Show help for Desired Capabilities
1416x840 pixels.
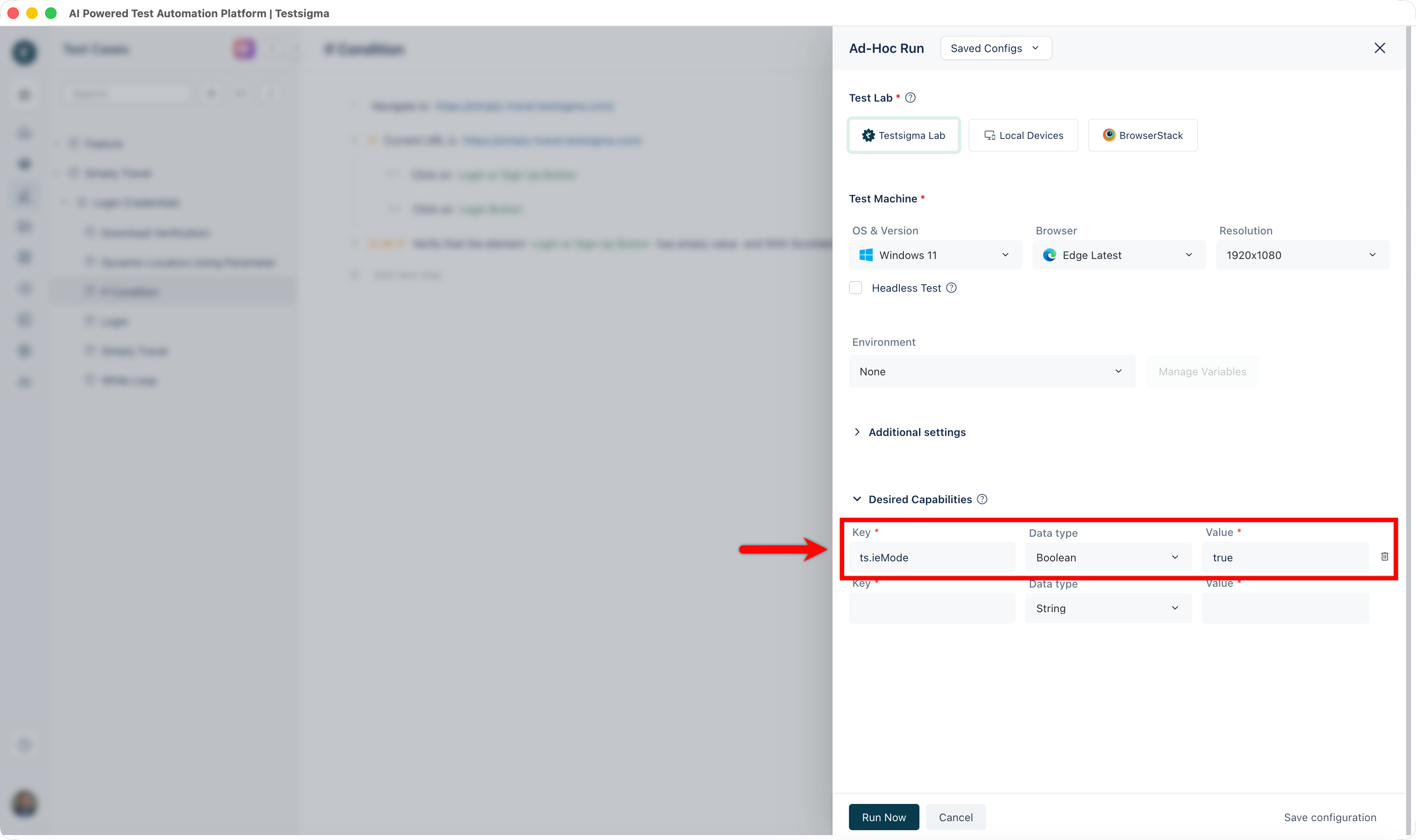click(x=983, y=499)
